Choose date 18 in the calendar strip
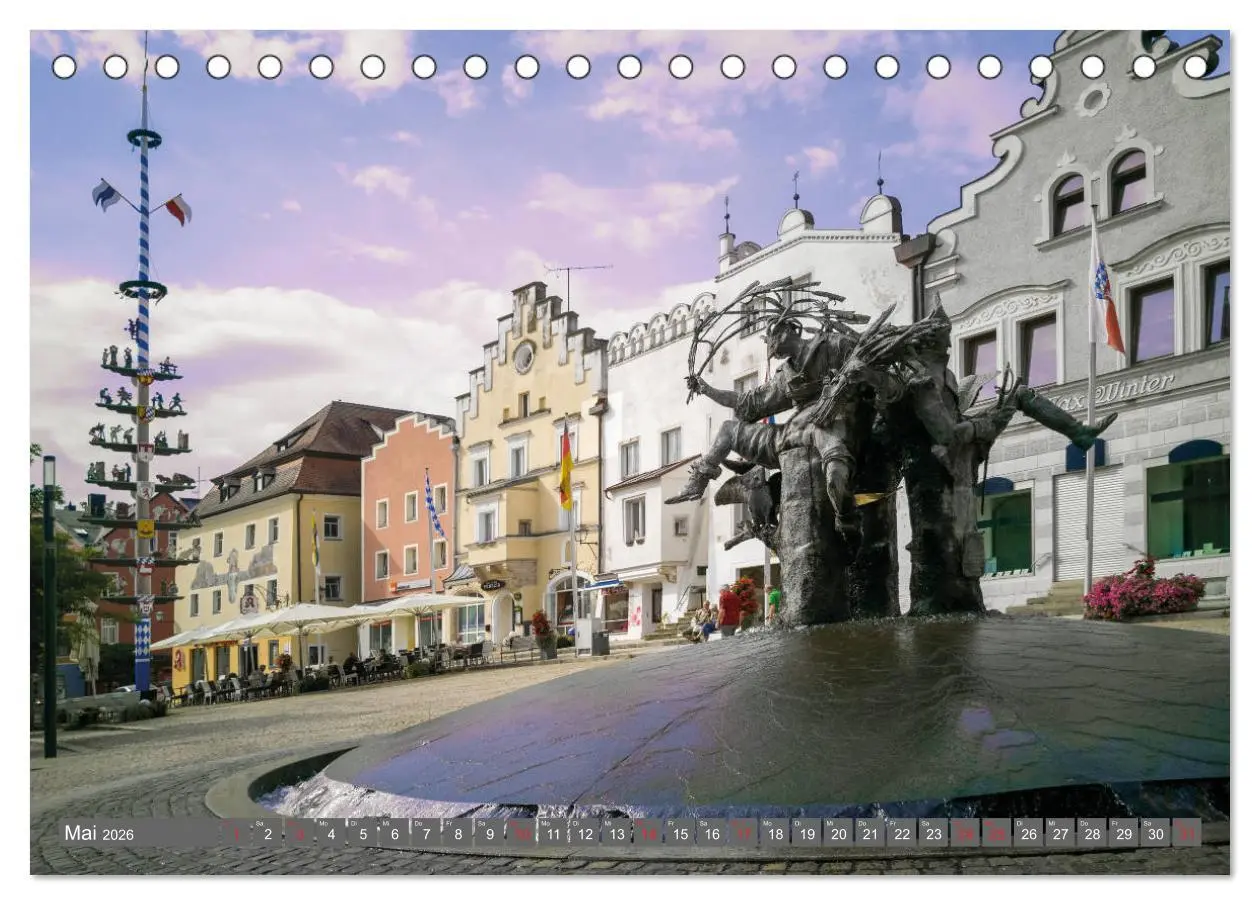 774,832
